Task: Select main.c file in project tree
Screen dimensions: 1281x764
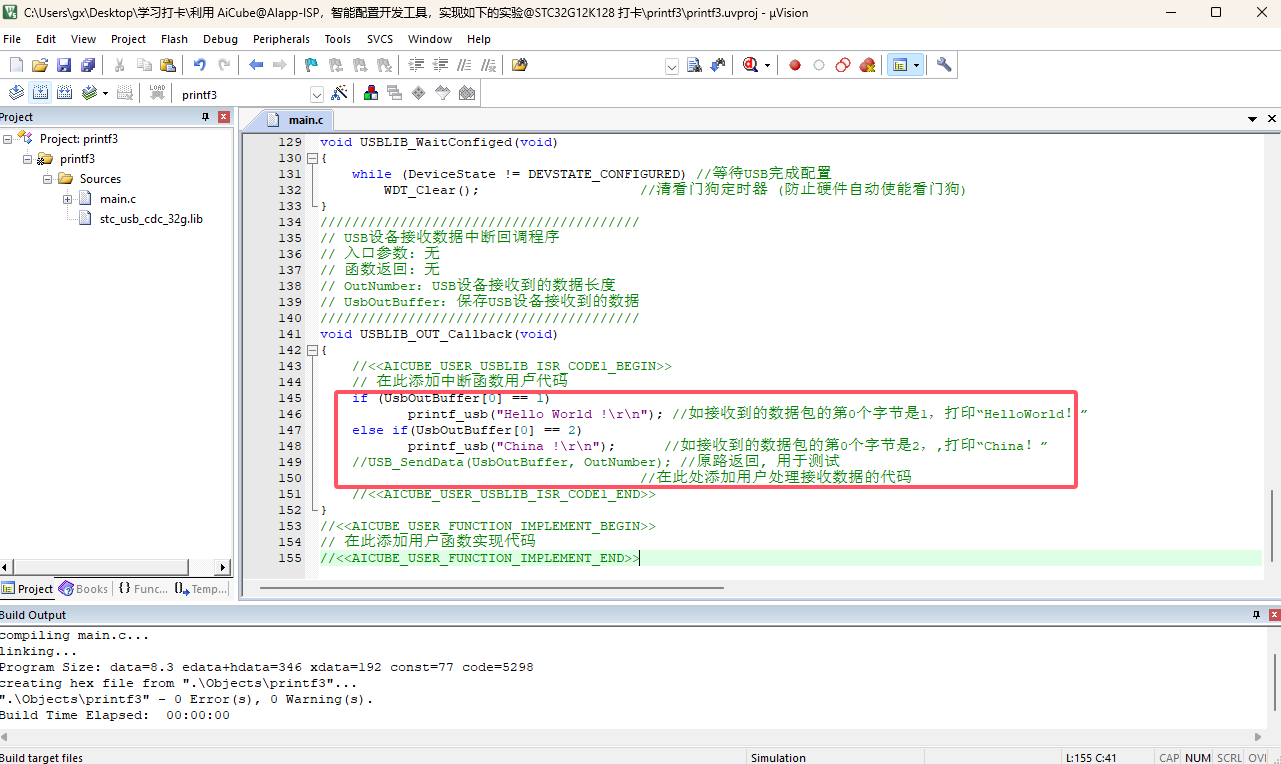Action: click(x=117, y=199)
